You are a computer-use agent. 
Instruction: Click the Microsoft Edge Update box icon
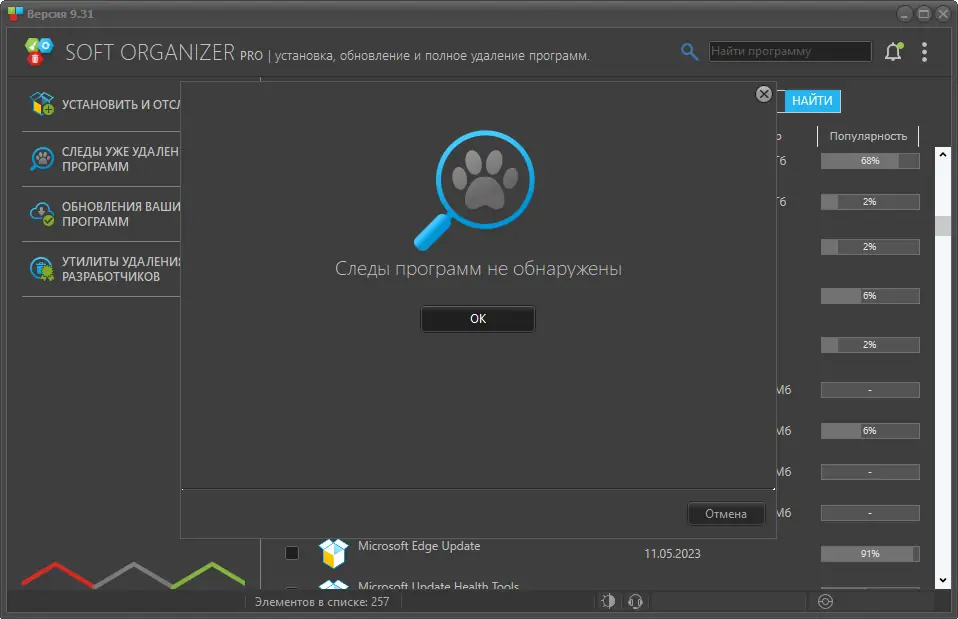[x=334, y=553]
